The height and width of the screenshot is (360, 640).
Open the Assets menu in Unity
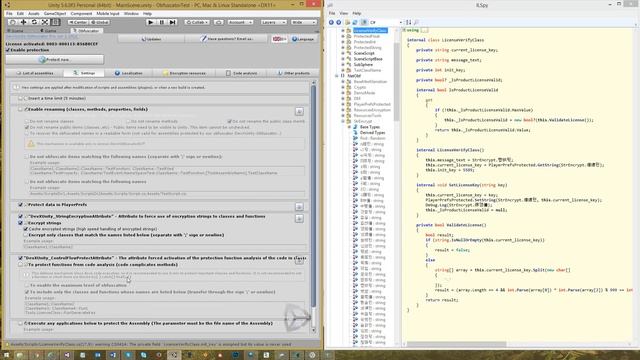[x=33, y=13]
